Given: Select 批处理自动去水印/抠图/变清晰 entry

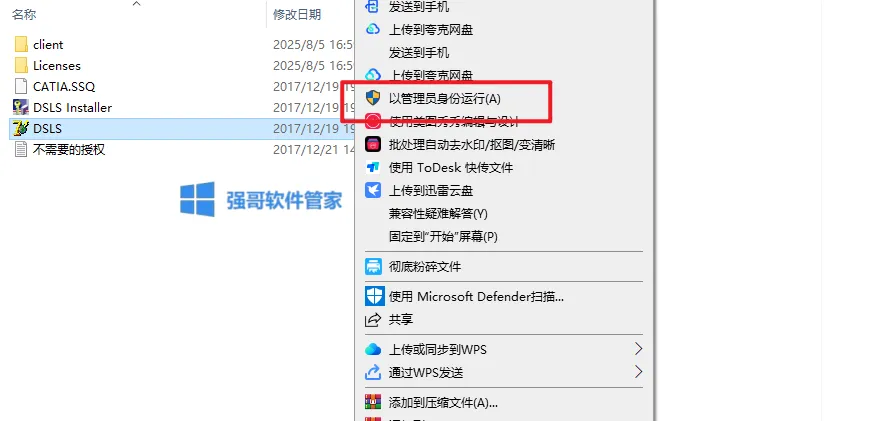Looking at the screenshot, I should click(x=472, y=145).
